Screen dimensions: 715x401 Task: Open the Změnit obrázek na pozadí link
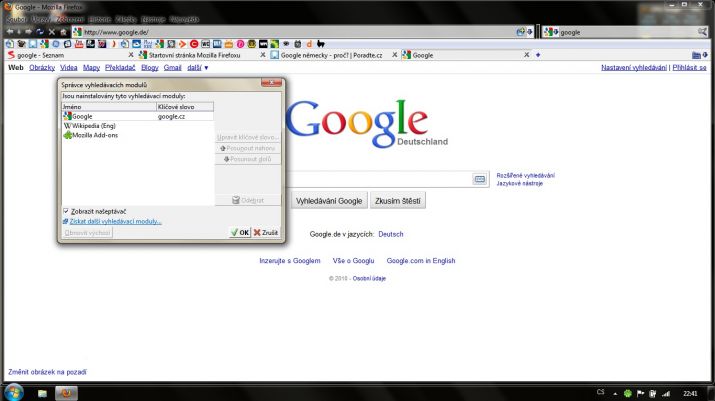47,372
